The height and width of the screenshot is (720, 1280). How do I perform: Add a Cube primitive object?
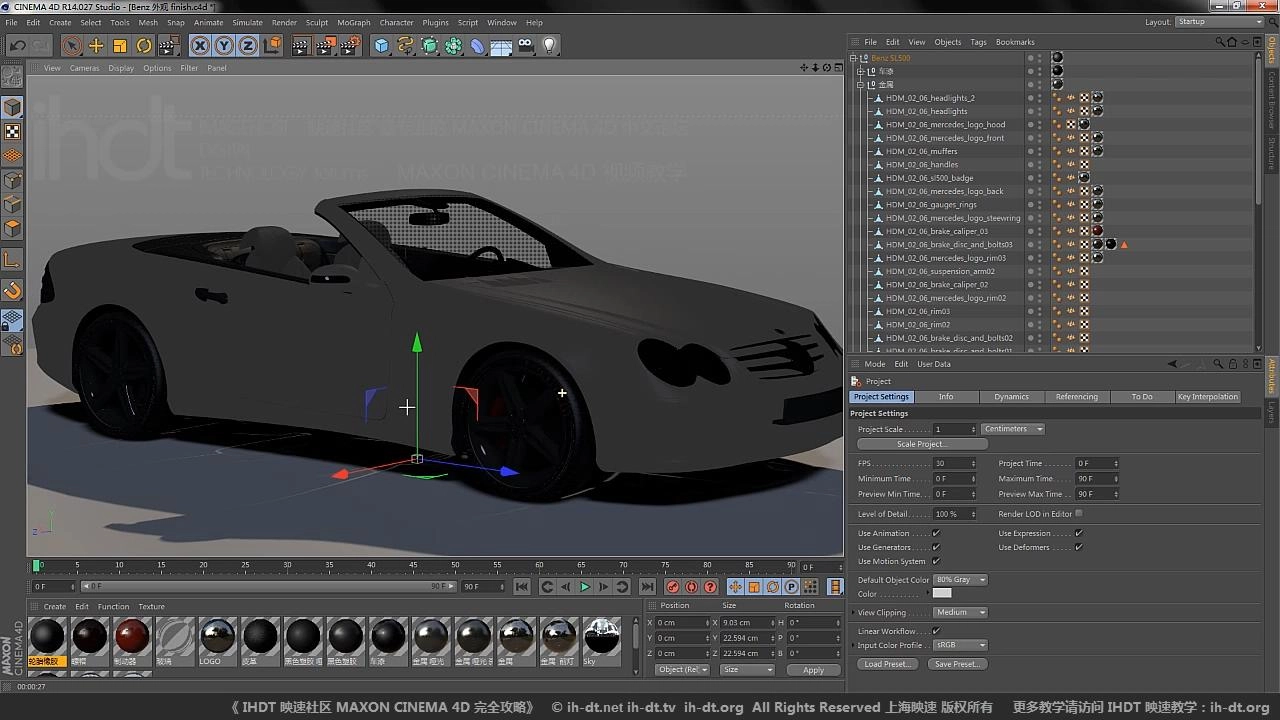[x=381, y=46]
